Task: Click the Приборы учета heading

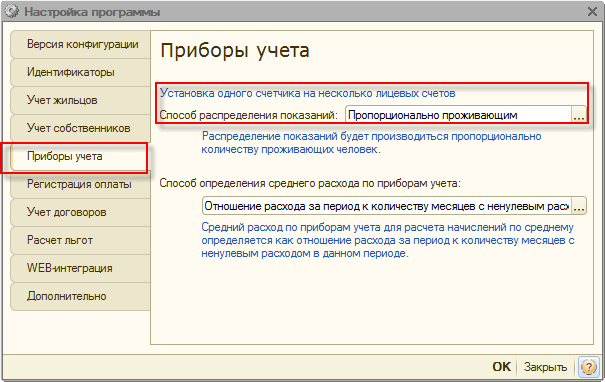Action: [x=235, y=51]
